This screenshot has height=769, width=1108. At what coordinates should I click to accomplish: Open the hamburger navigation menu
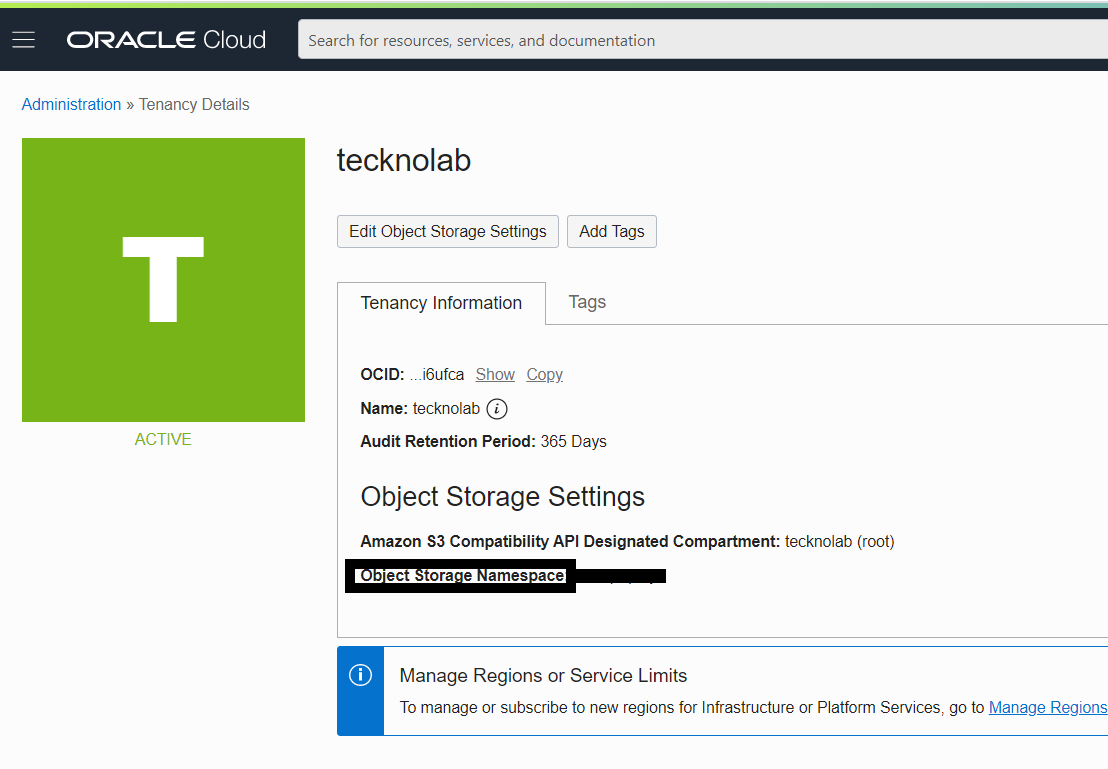click(x=23, y=40)
